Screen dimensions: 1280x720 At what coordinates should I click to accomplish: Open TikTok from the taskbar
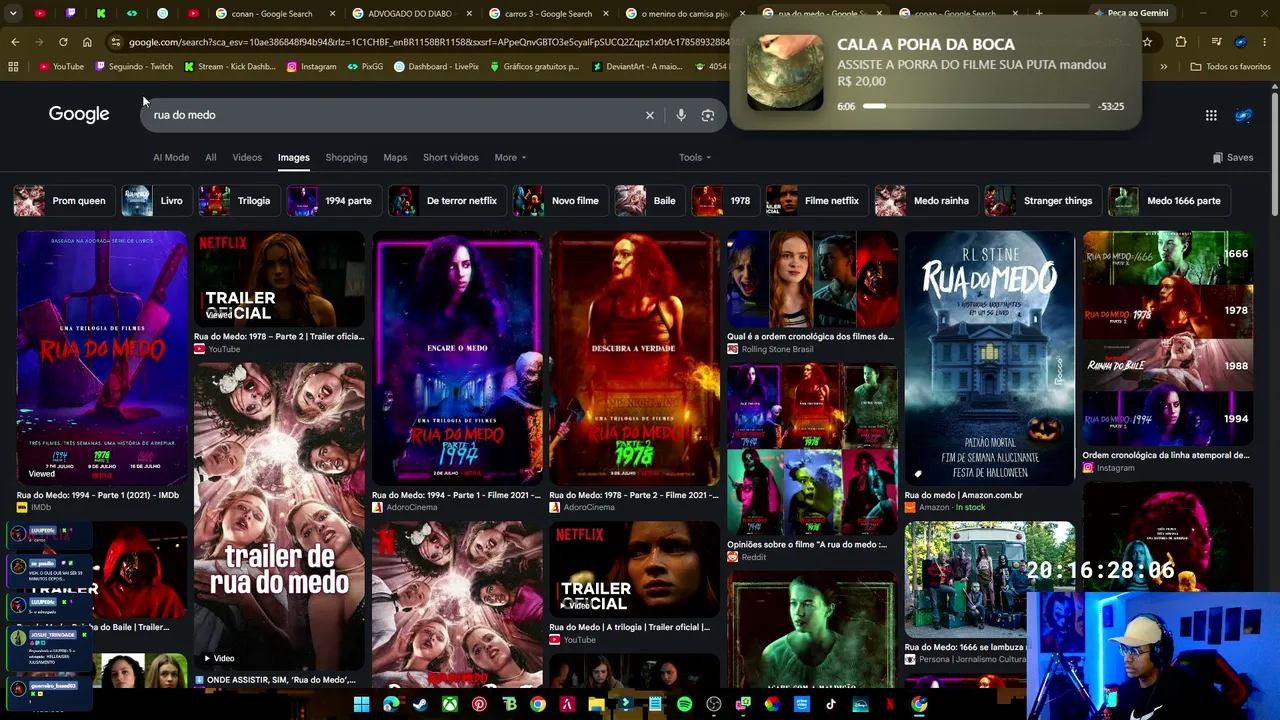(x=831, y=704)
